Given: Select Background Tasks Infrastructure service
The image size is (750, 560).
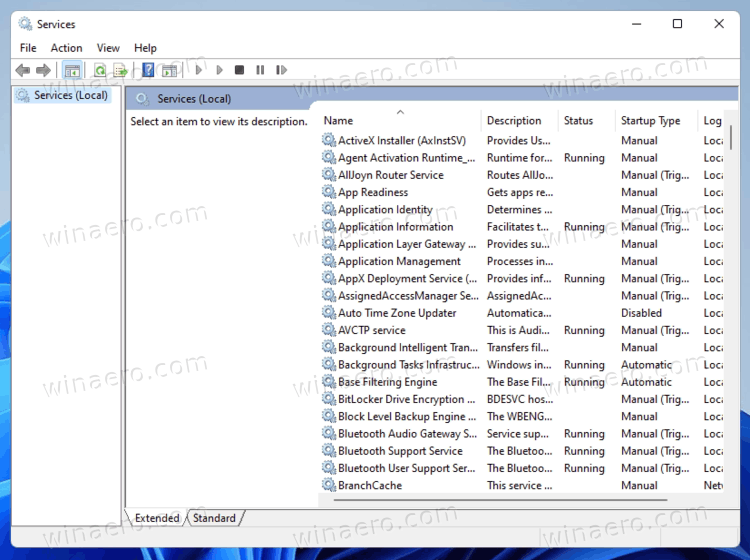Looking at the screenshot, I should tap(521, 364).
